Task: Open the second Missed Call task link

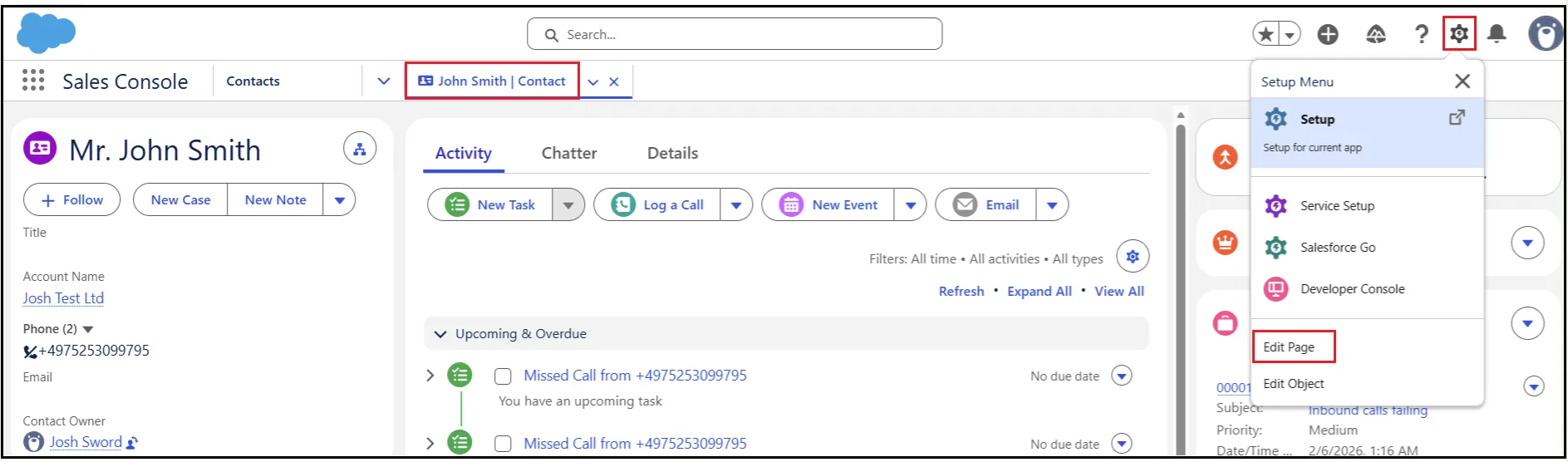Action: pyautogui.click(x=635, y=444)
